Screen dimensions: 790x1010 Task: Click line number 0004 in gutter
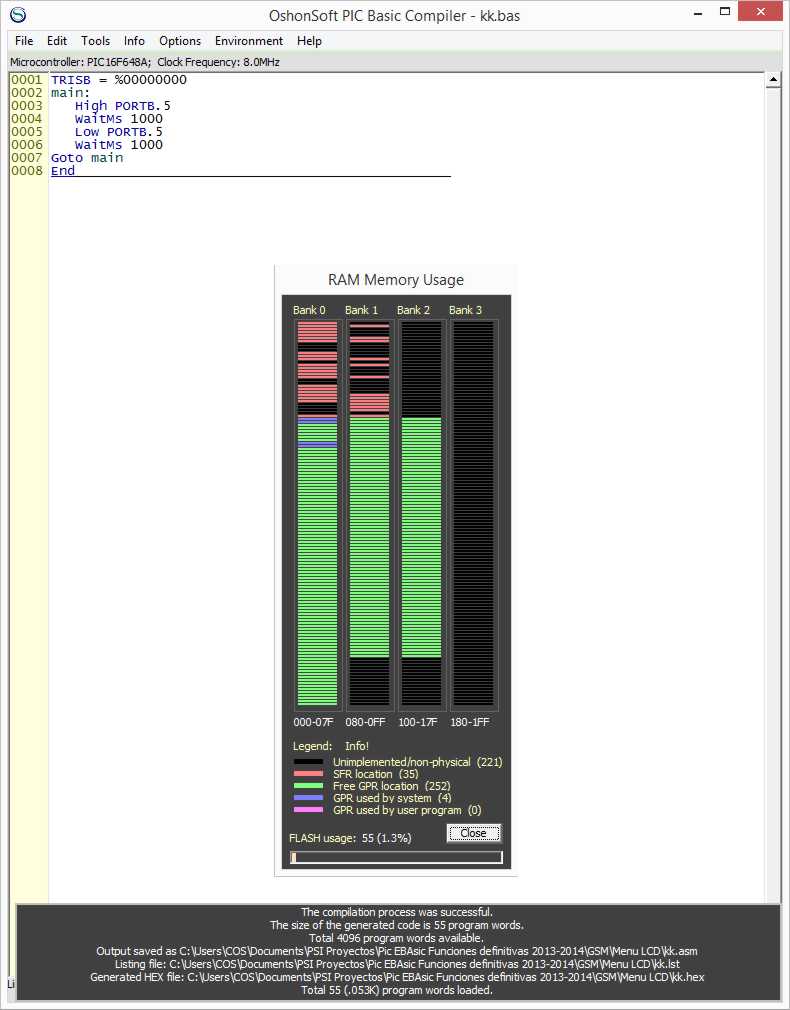(x=26, y=119)
